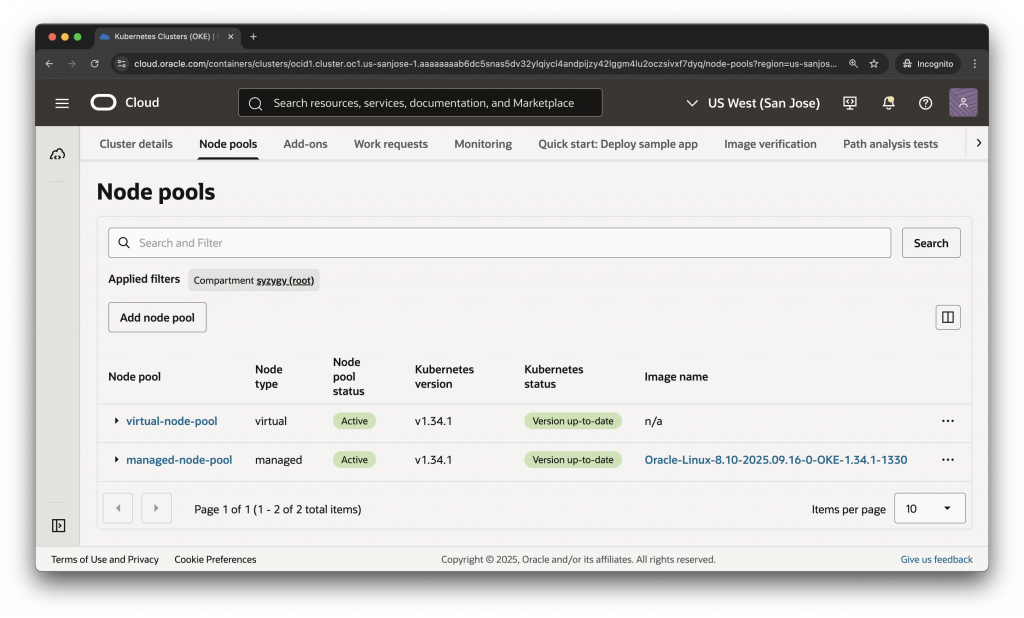Screen dimensions: 1024x618
Task: Expand the managed-node-pool row
Action: [x=116, y=460]
